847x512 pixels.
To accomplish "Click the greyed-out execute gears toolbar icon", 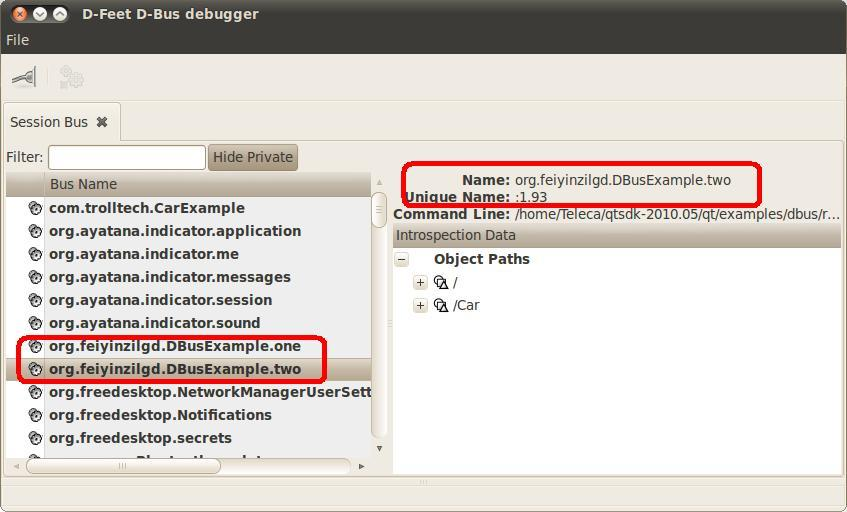I will click(x=71, y=77).
